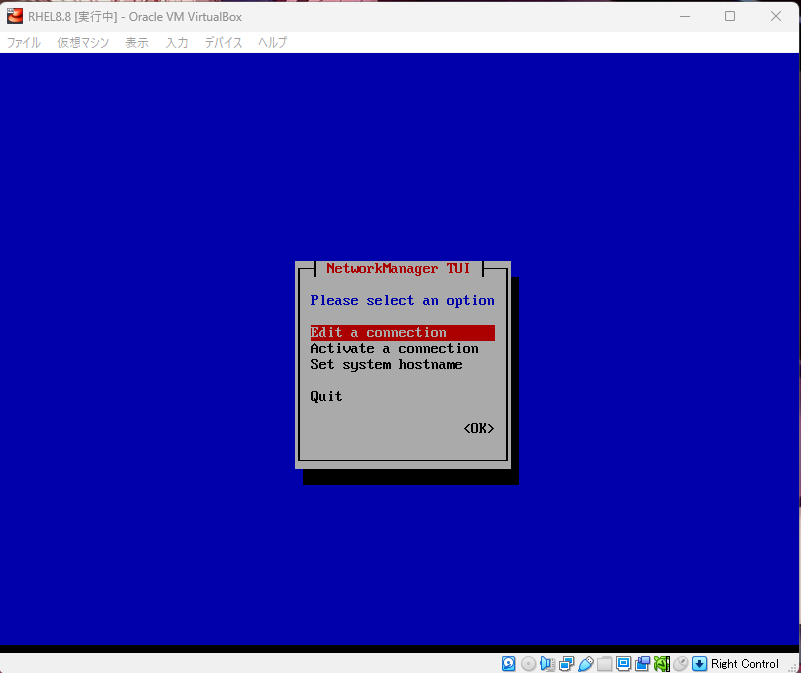Select Activate a connection option
This screenshot has height=673, width=801.
pos(394,349)
